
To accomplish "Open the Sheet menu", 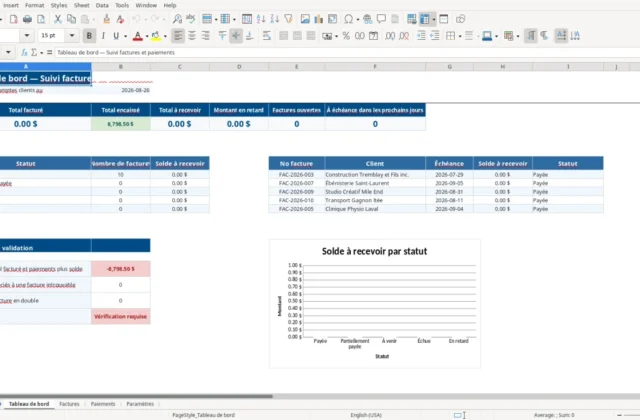I will (82, 5).
